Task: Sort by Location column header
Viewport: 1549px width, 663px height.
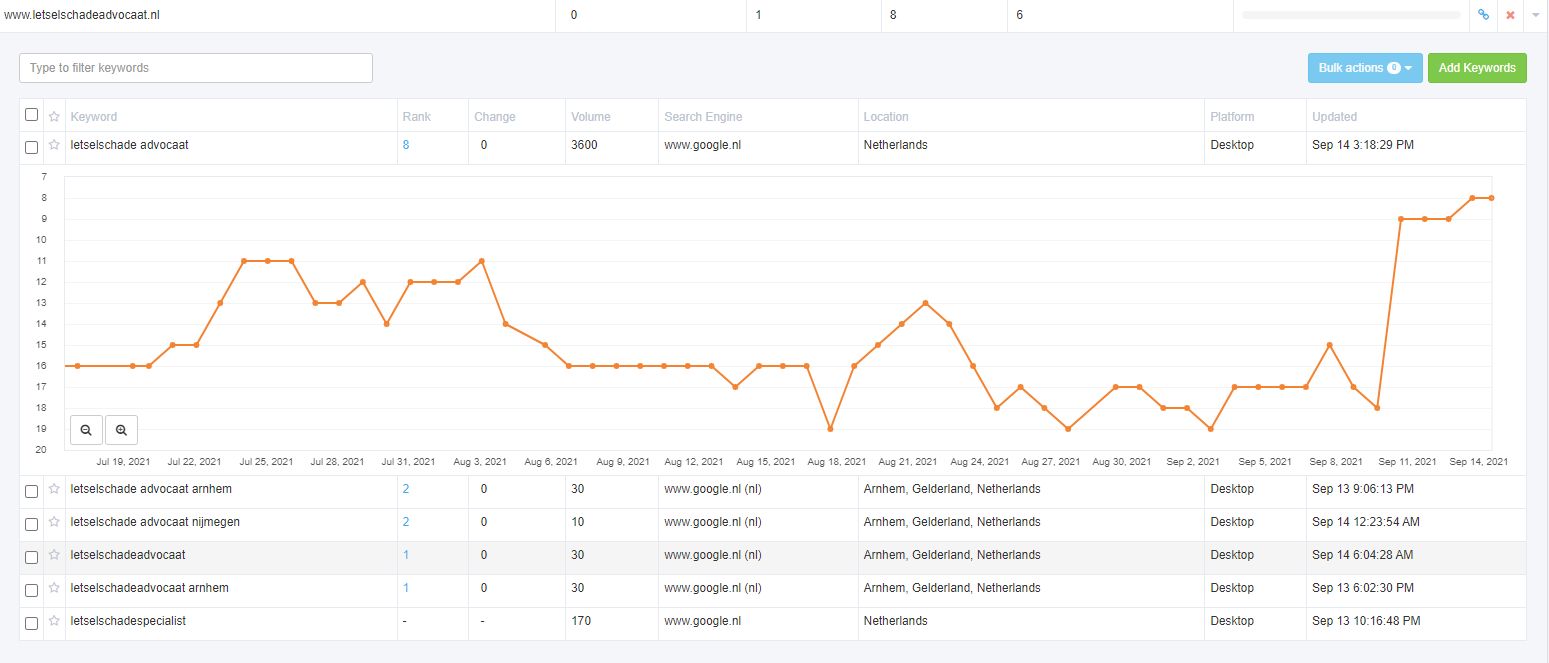Action: tap(886, 117)
